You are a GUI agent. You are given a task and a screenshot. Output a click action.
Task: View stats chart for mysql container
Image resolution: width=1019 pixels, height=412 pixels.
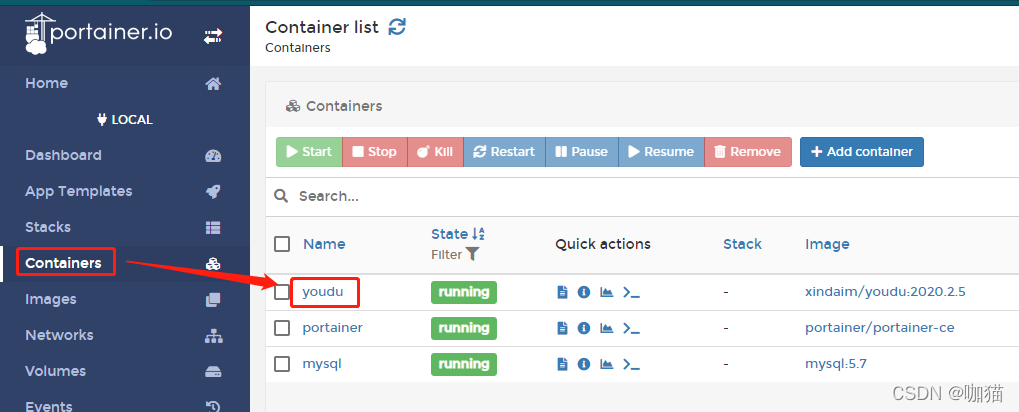point(606,365)
